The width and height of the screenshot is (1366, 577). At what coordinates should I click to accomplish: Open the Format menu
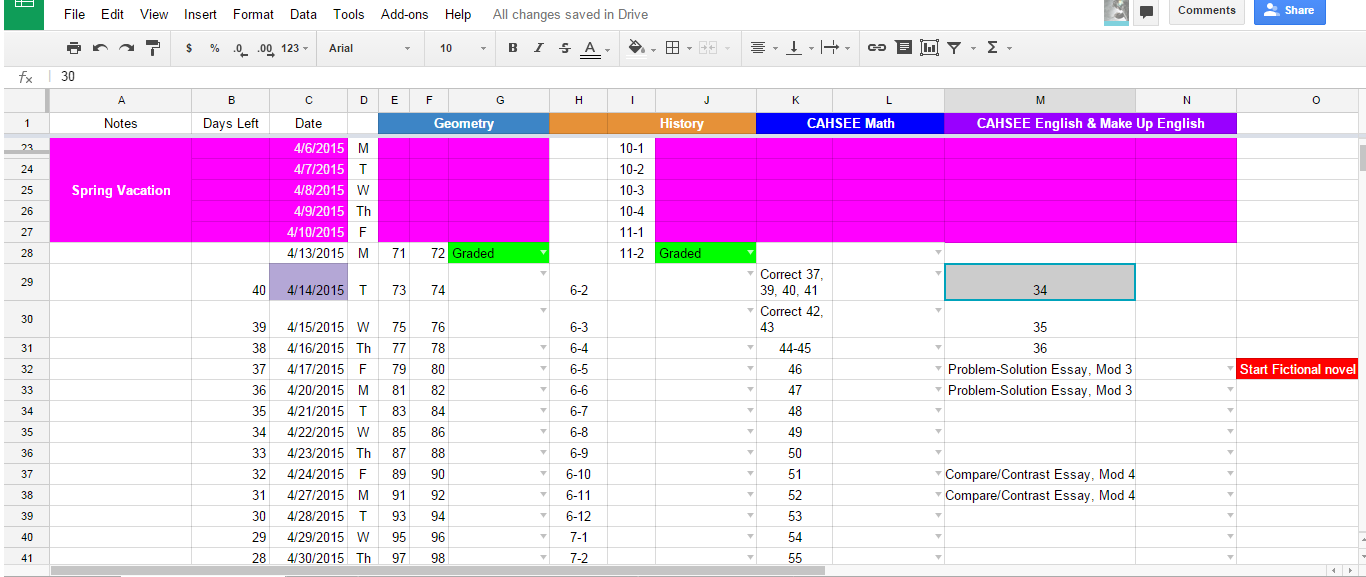[x=253, y=14]
